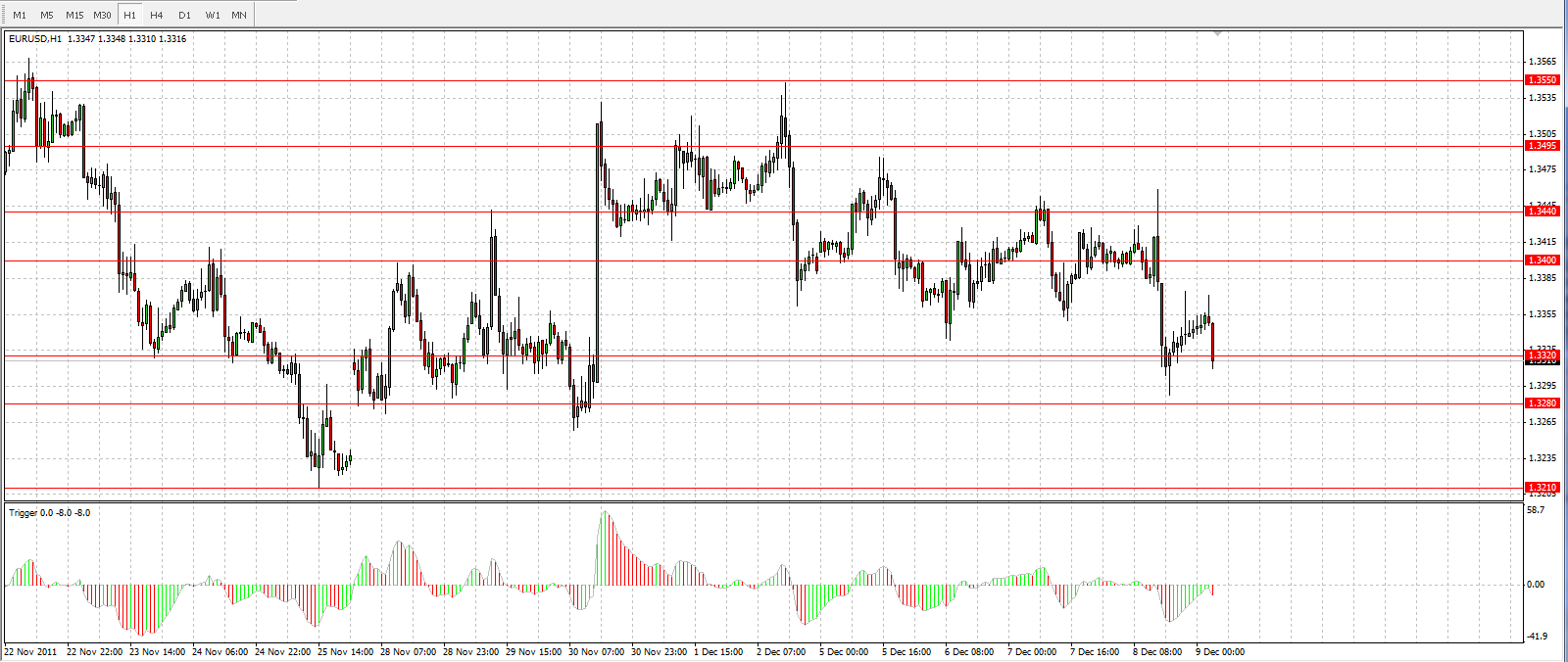Click the 1.3565 price scale value
Viewport: 1568px width, 662px height.
pyautogui.click(x=1543, y=62)
